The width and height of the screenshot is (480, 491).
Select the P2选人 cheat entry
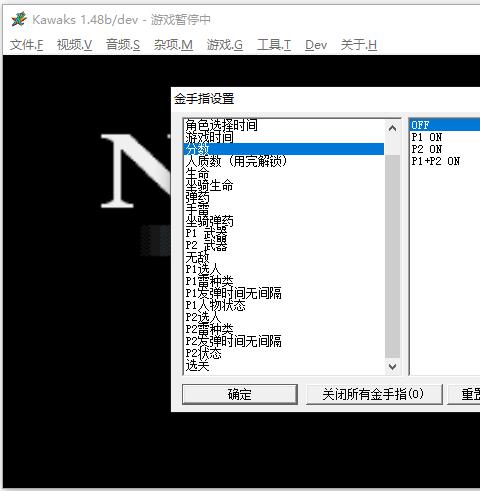coord(284,317)
